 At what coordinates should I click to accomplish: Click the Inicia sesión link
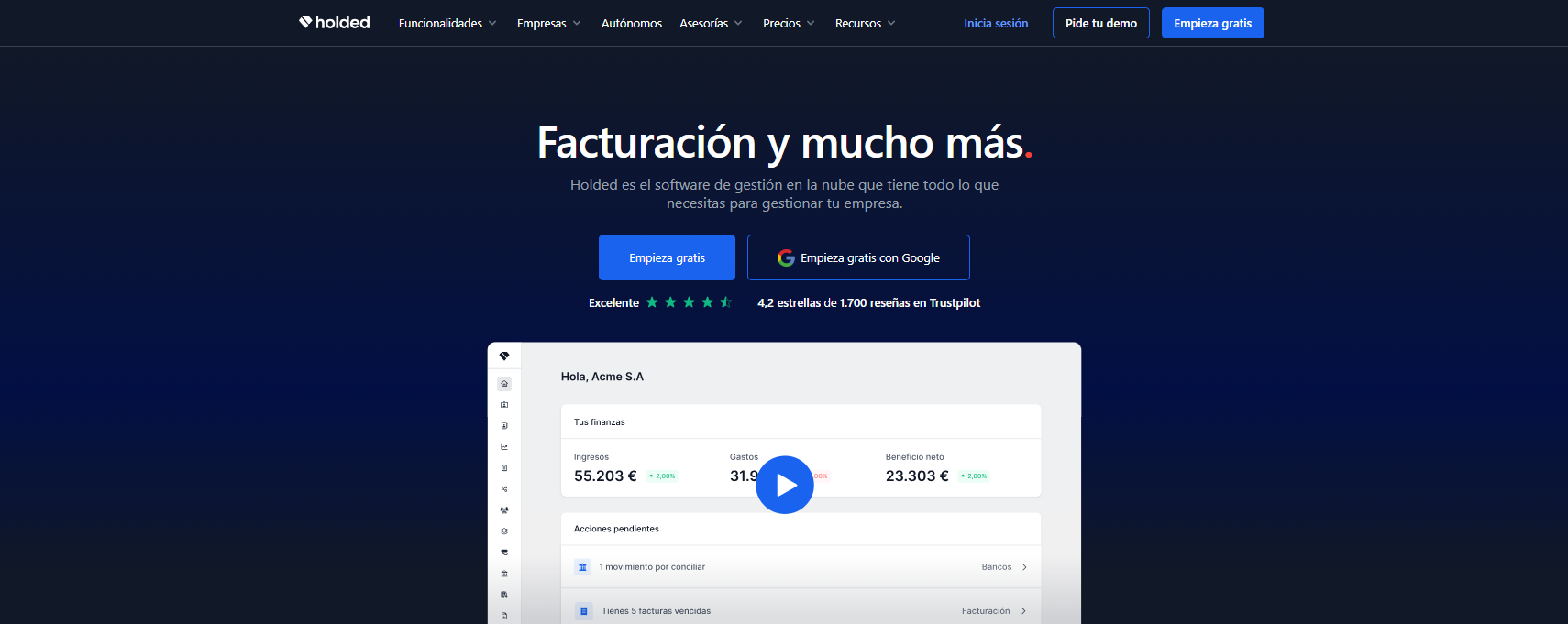point(996,24)
